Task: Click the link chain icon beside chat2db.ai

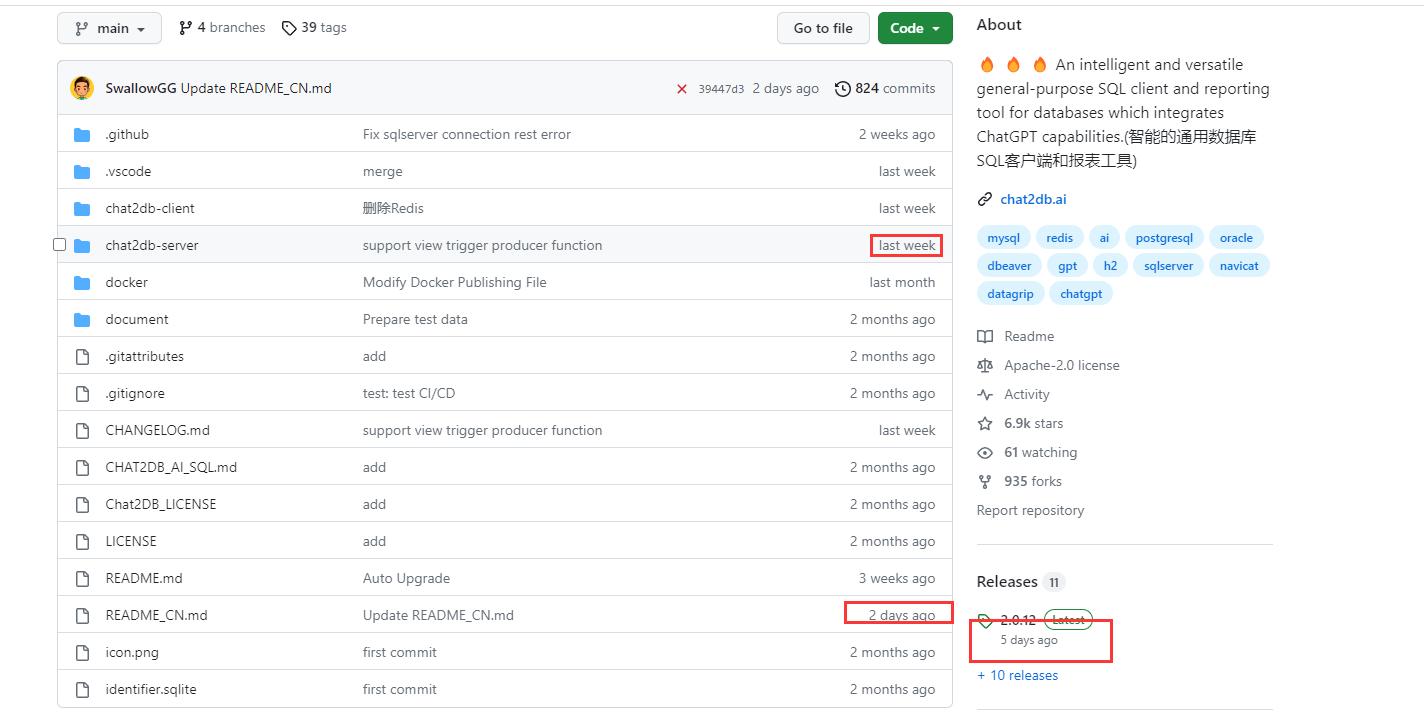Action: [x=985, y=199]
